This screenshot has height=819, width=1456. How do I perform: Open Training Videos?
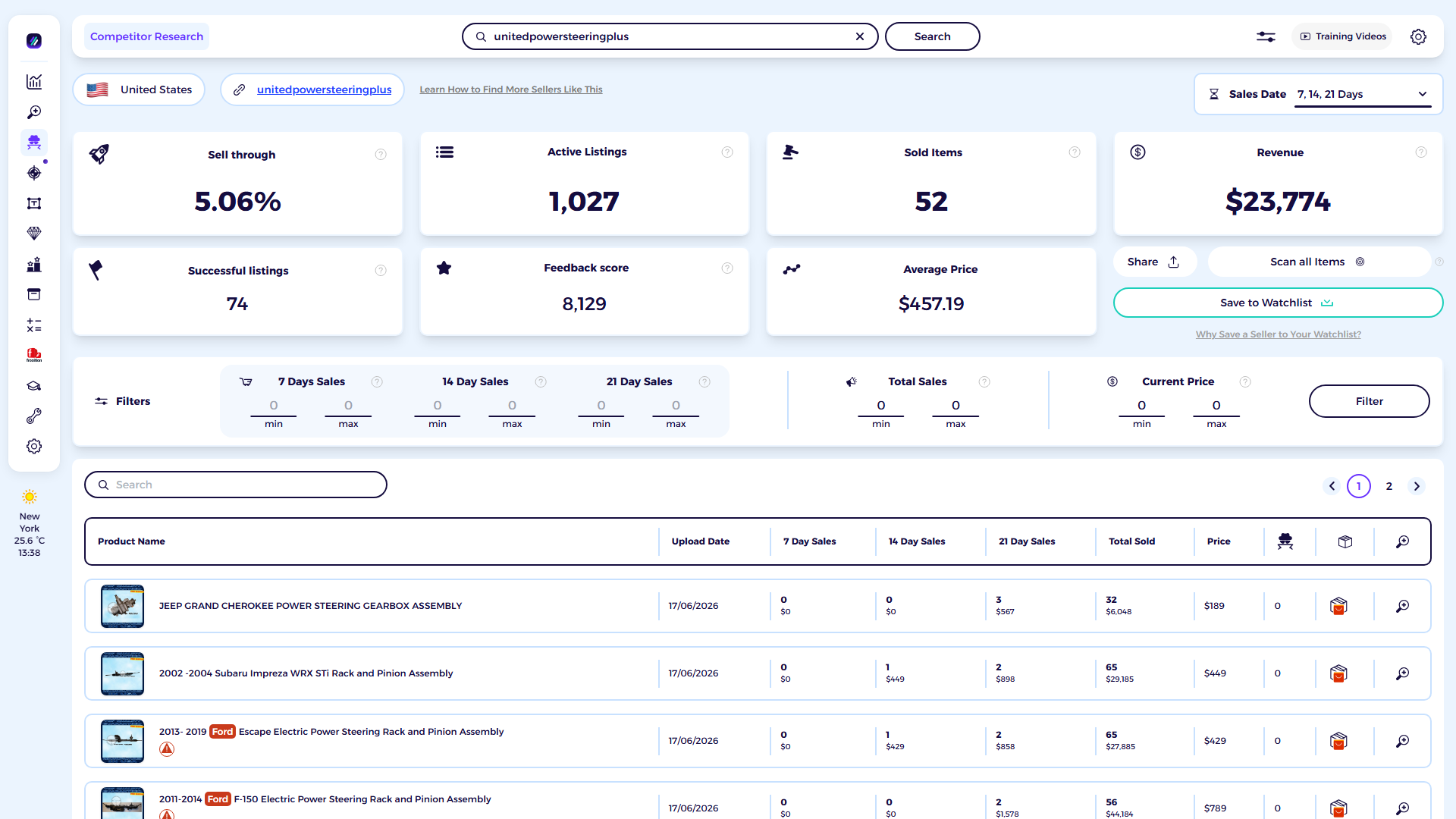pyautogui.click(x=1343, y=36)
